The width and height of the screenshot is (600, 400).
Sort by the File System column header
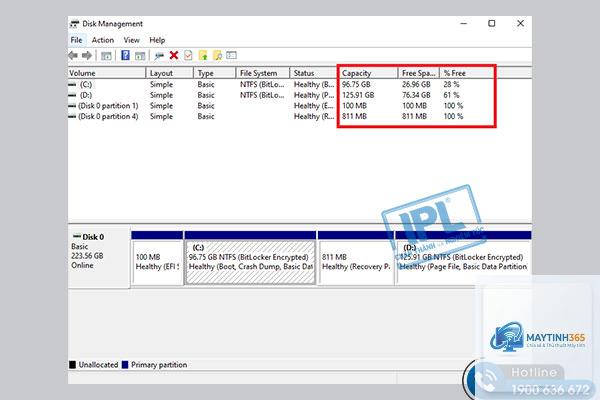click(262, 73)
